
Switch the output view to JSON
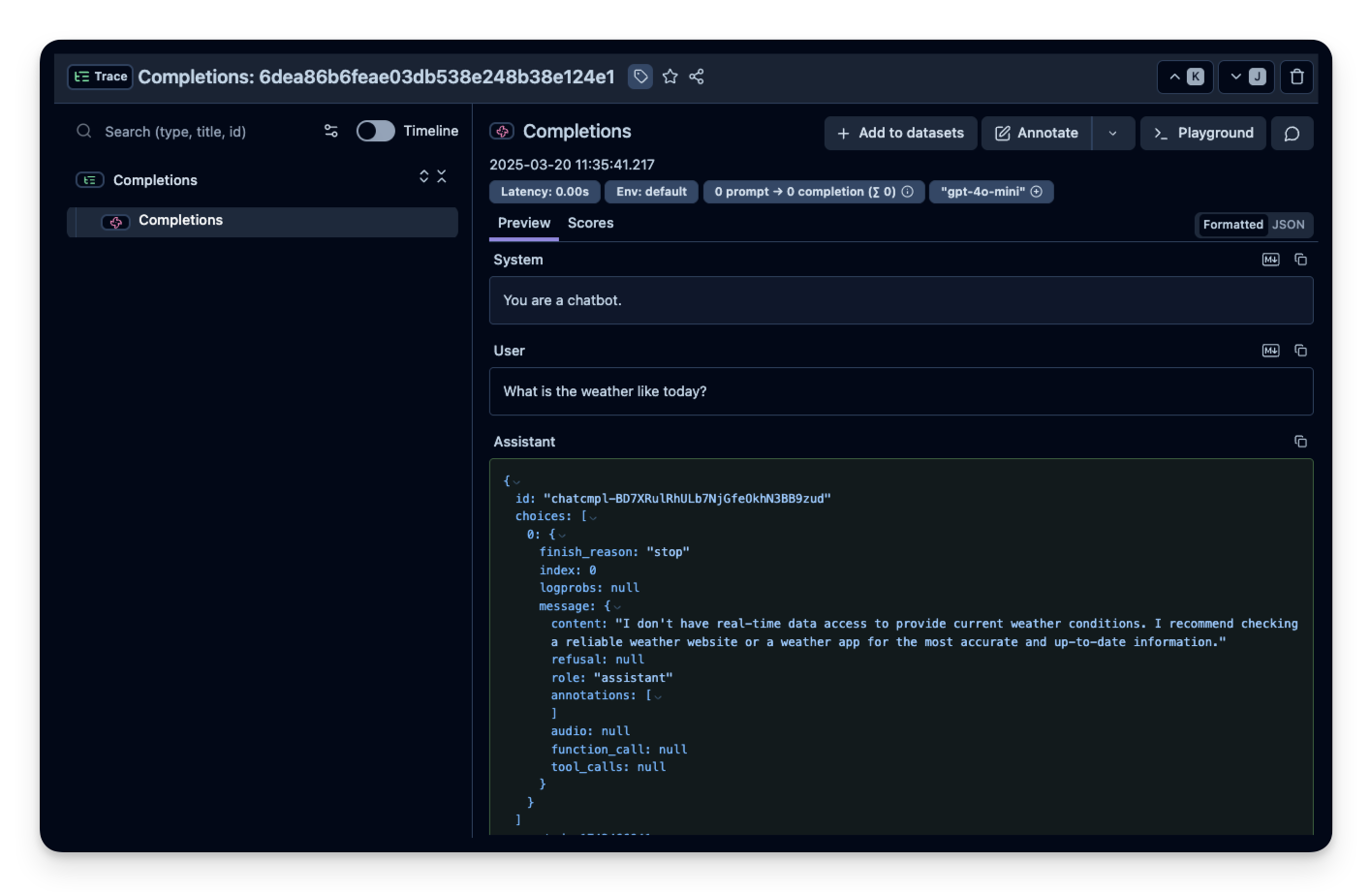1289,224
